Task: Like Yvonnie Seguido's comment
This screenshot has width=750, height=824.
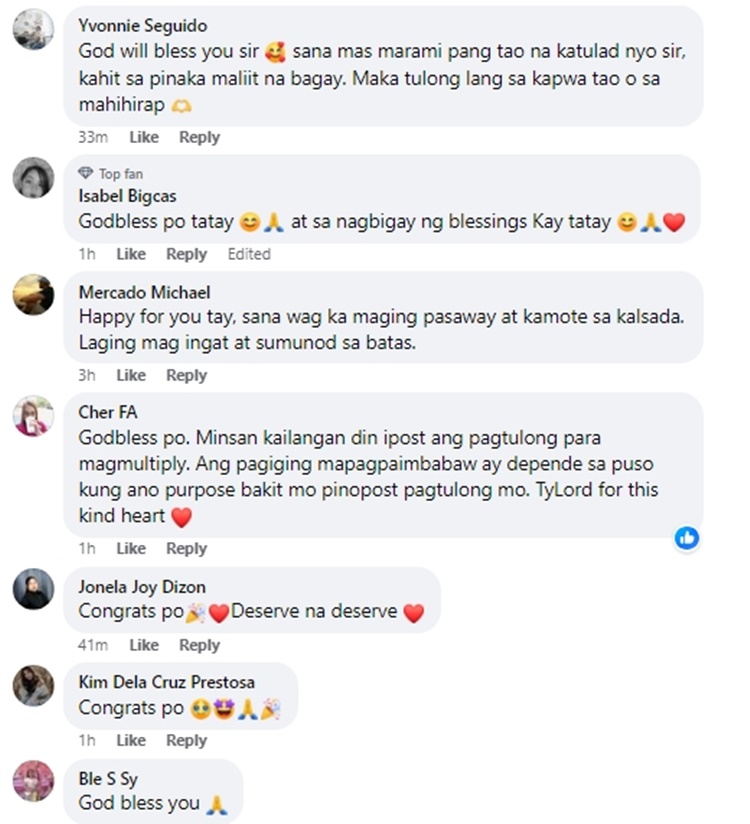Action: (144, 137)
